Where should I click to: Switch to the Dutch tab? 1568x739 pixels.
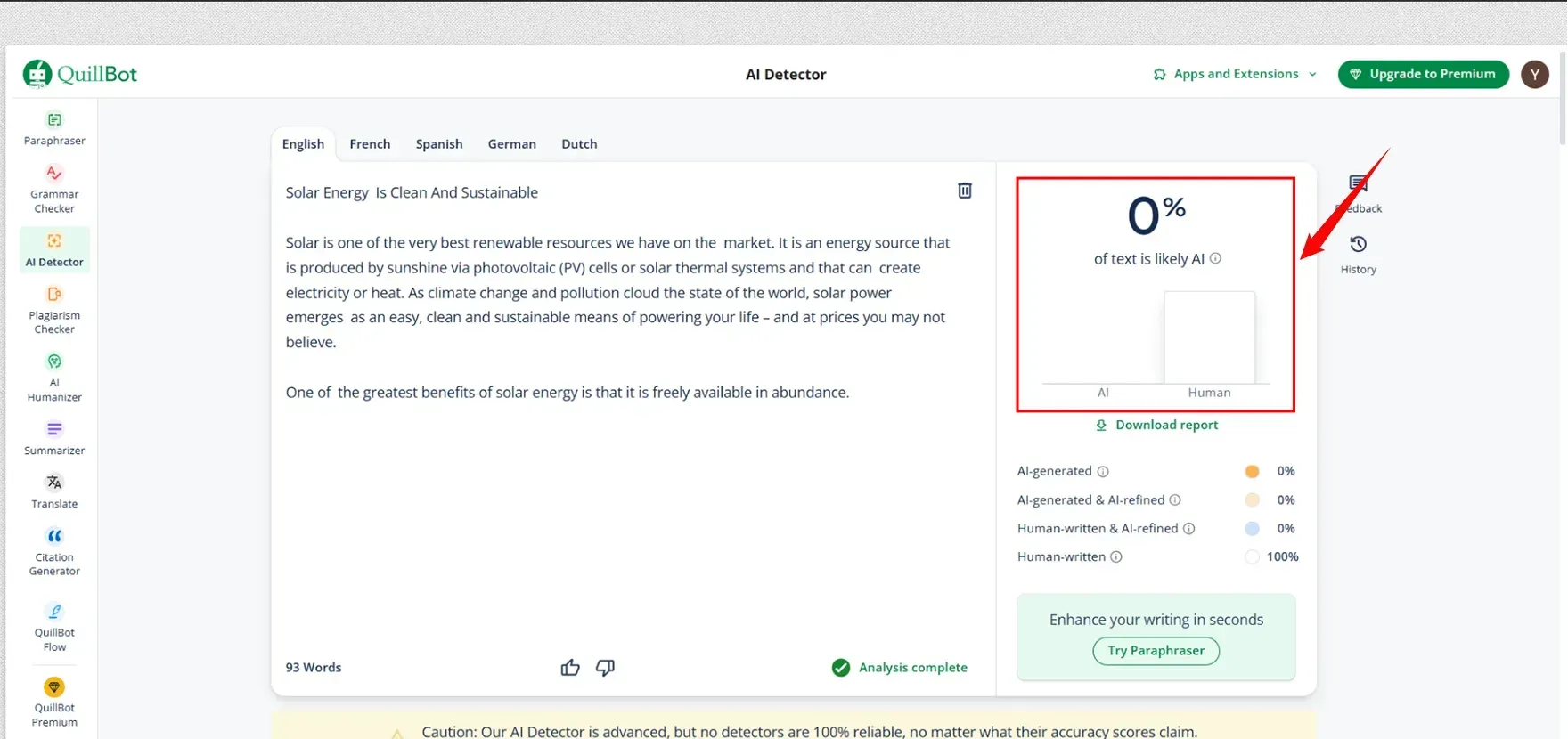(579, 143)
